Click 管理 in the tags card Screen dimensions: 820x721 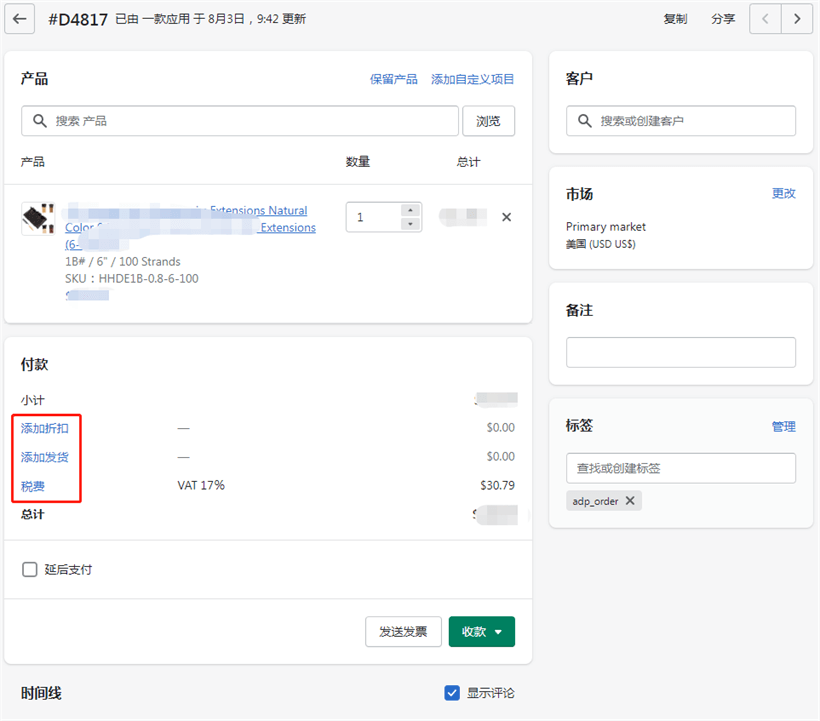pos(783,427)
